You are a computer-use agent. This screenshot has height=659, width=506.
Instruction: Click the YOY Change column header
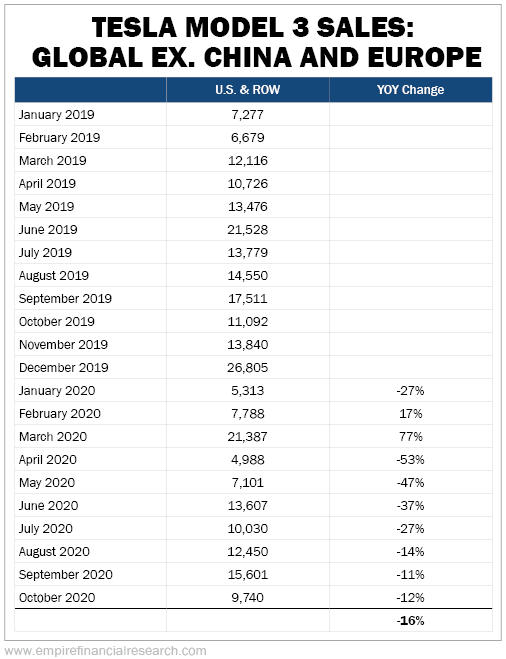click(411, 90)
